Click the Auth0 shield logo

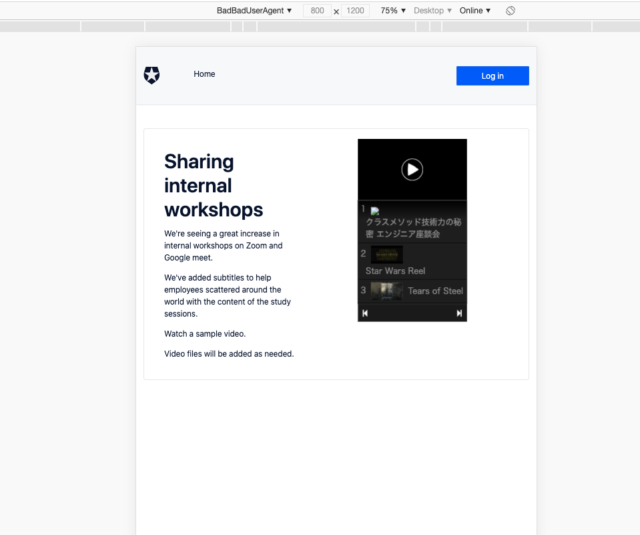tap(151, 75)
